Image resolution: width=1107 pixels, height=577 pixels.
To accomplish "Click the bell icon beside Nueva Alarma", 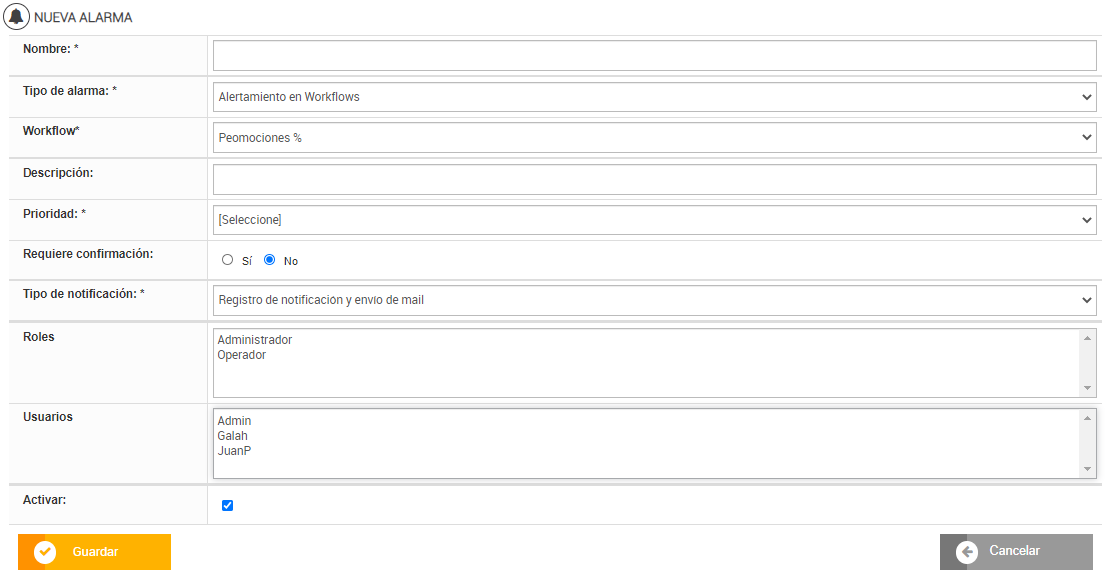I will coord(17,17).
